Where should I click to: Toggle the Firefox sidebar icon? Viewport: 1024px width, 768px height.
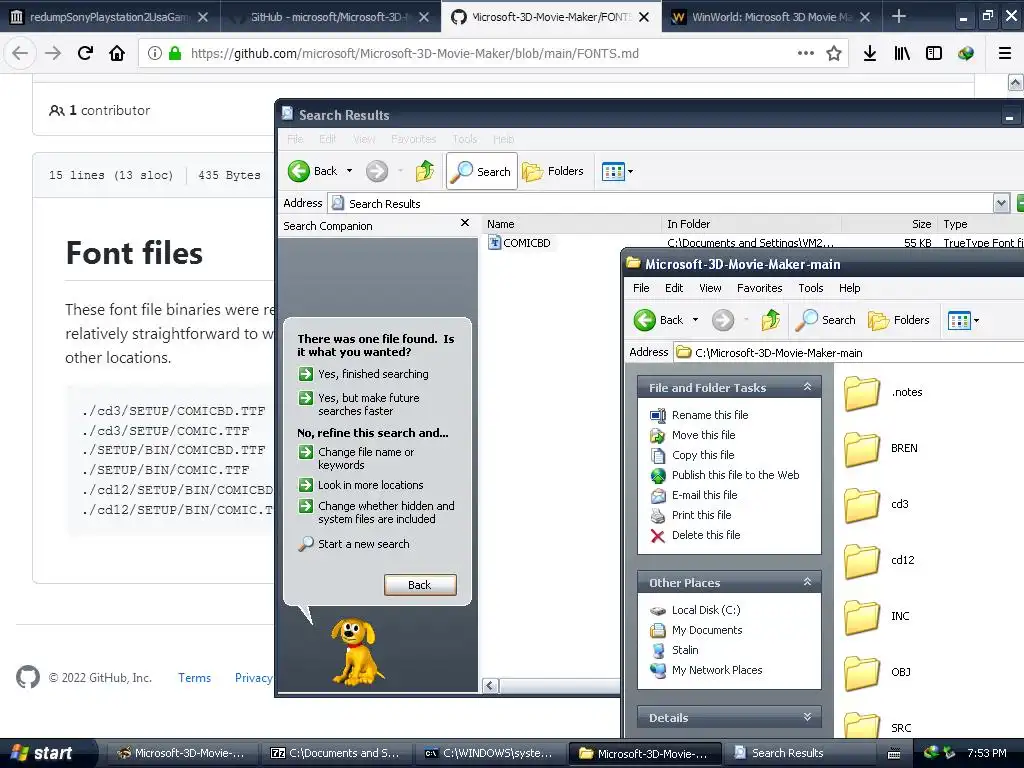click(x=934, y=54)
